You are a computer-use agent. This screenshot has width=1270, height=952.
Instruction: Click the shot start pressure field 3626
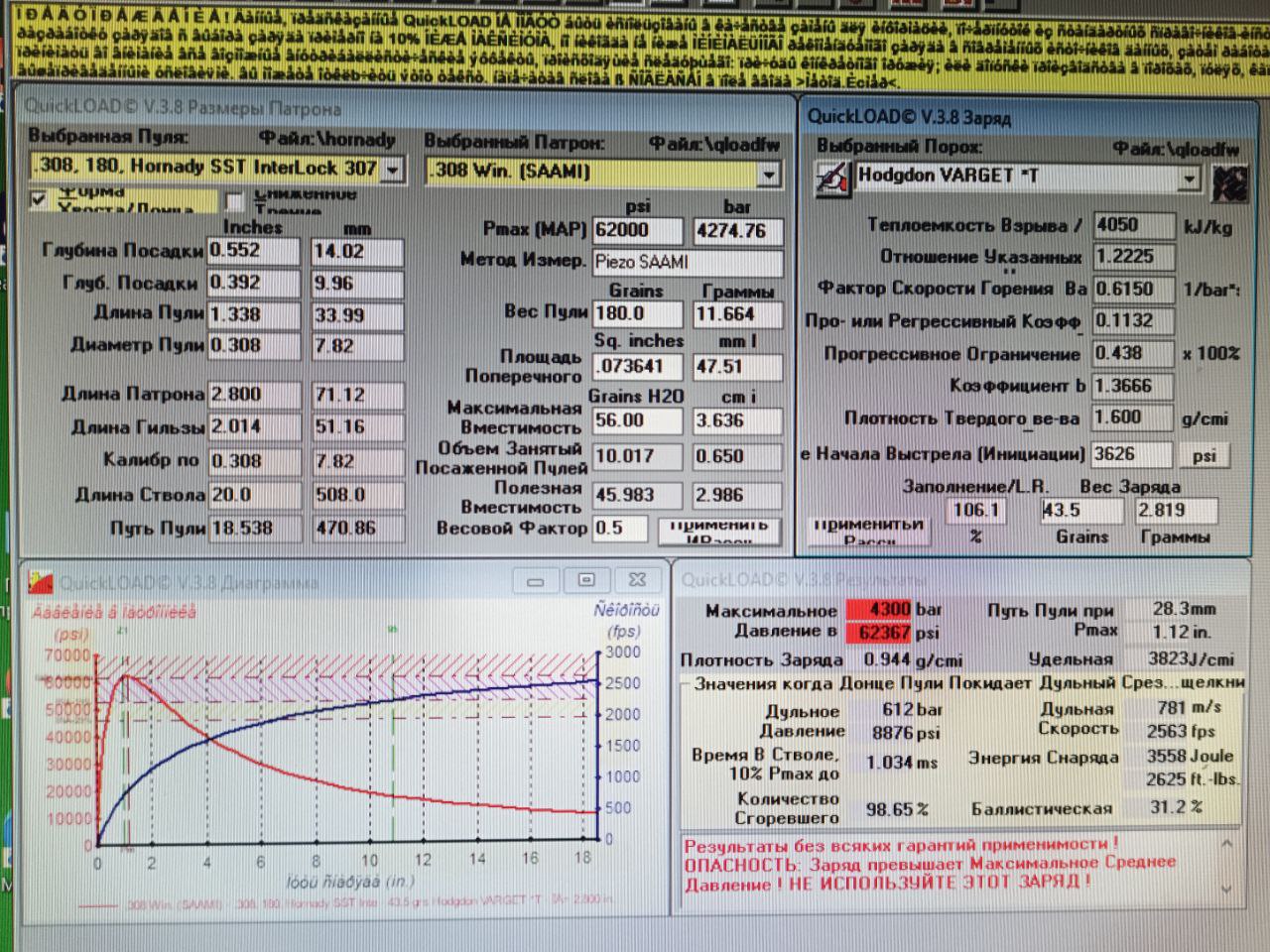click(1131, 454)
